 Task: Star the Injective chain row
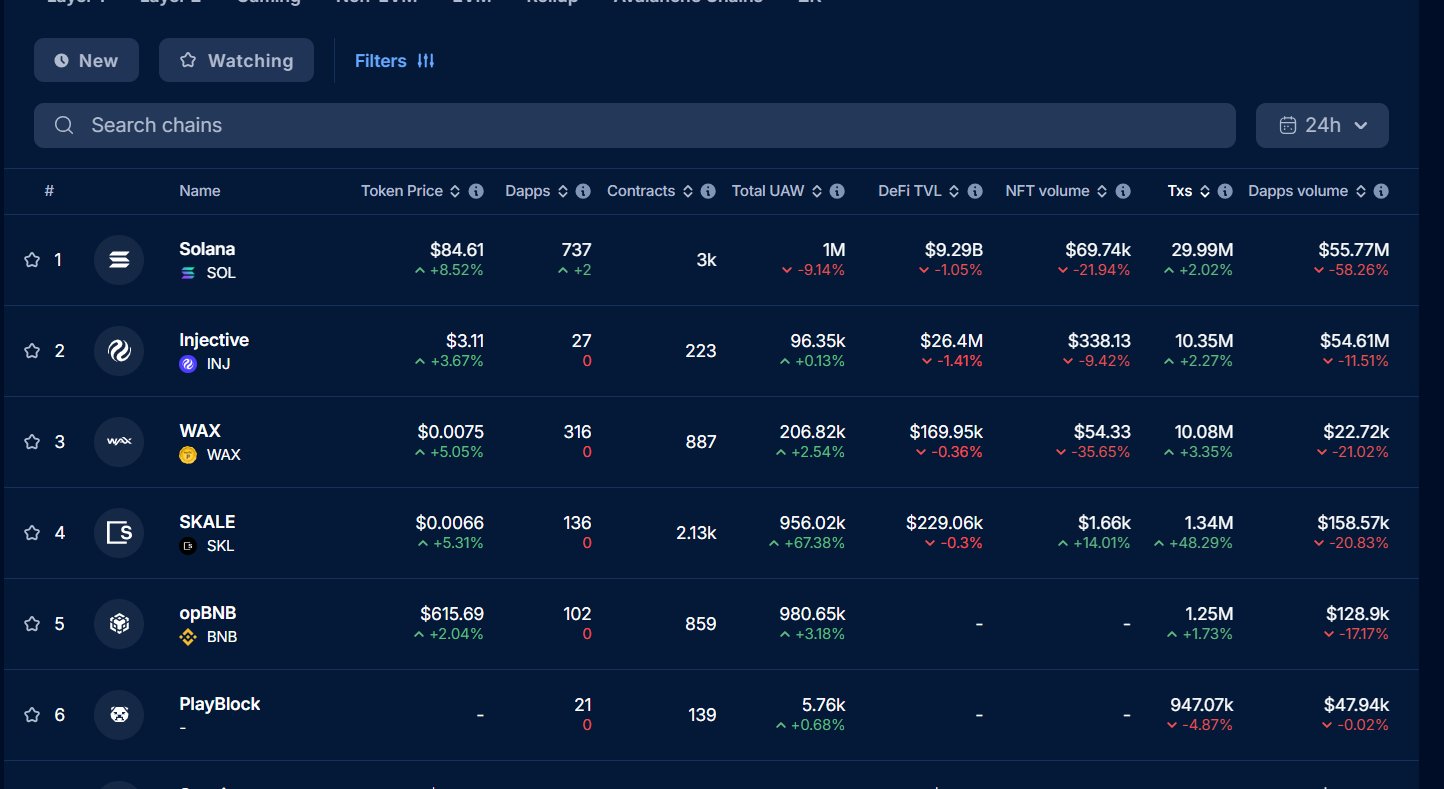[32, 351]
